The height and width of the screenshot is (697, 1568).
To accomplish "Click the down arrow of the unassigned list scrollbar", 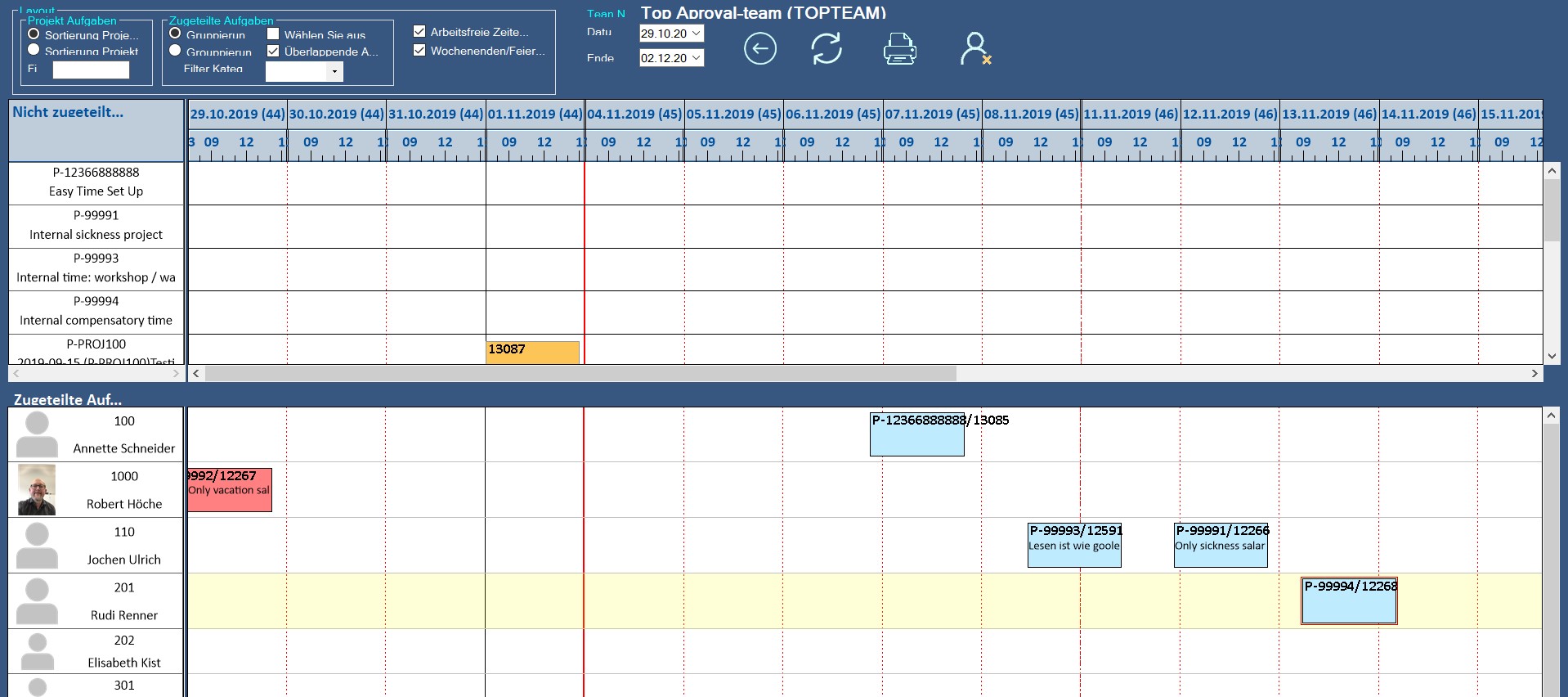I will [x=1552, y=356].
